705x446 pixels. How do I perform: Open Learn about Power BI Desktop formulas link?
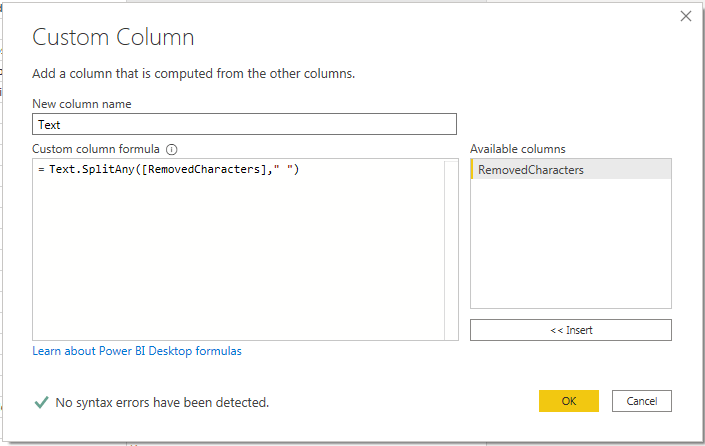137,351
